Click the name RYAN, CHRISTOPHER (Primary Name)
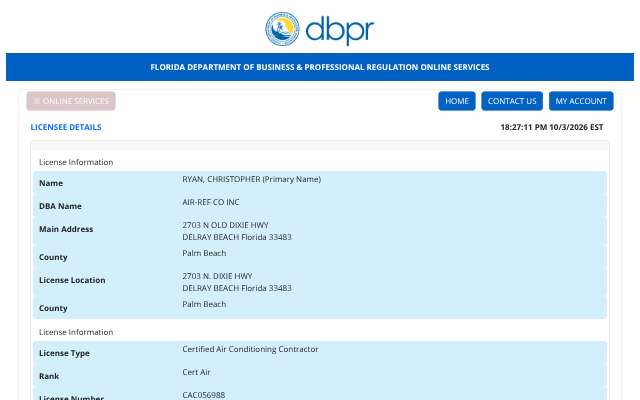This screenshot has height=400, width=640. tap(251, 179)
